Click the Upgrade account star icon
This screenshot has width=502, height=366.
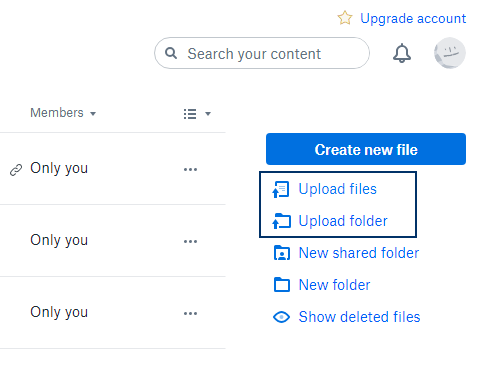345,18
